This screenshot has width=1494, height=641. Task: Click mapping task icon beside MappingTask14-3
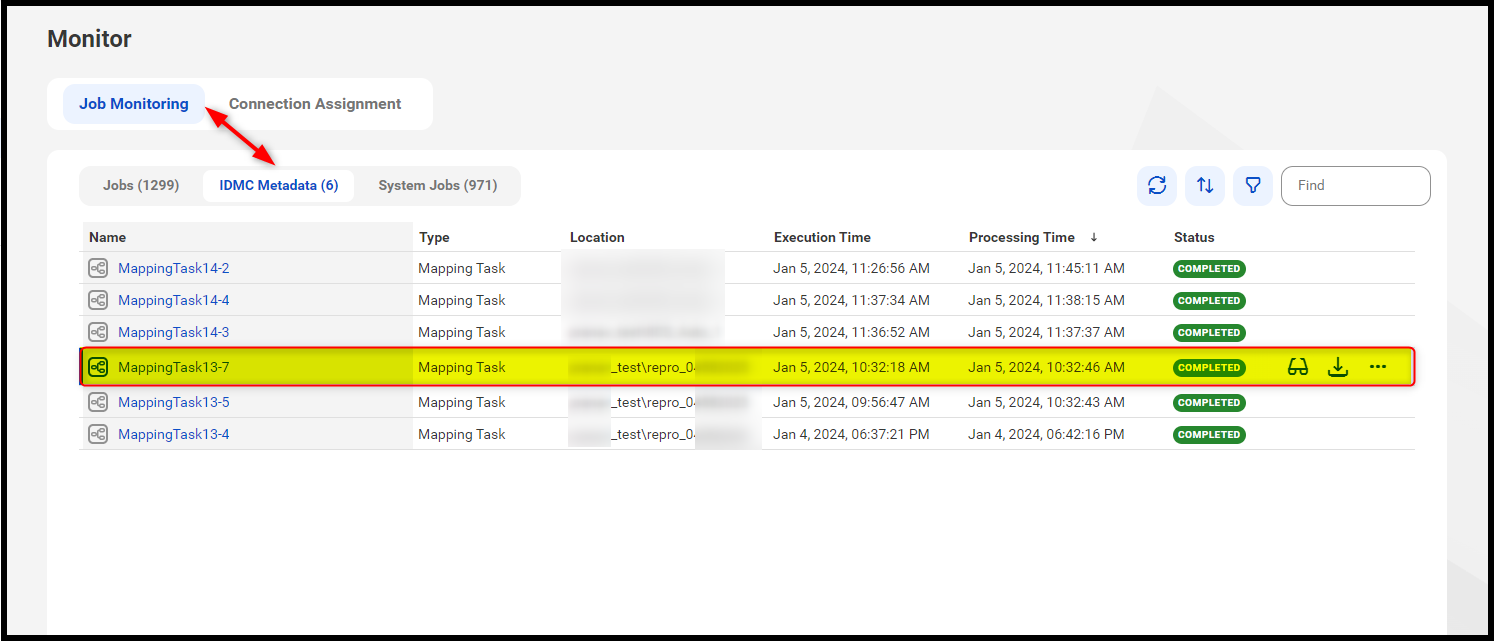pos(98,332)
